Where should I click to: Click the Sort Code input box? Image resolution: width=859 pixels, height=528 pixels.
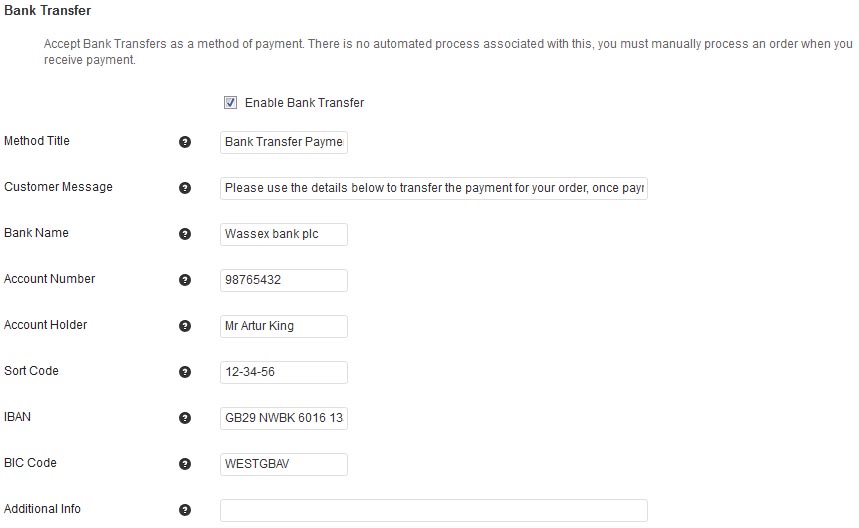284,372
